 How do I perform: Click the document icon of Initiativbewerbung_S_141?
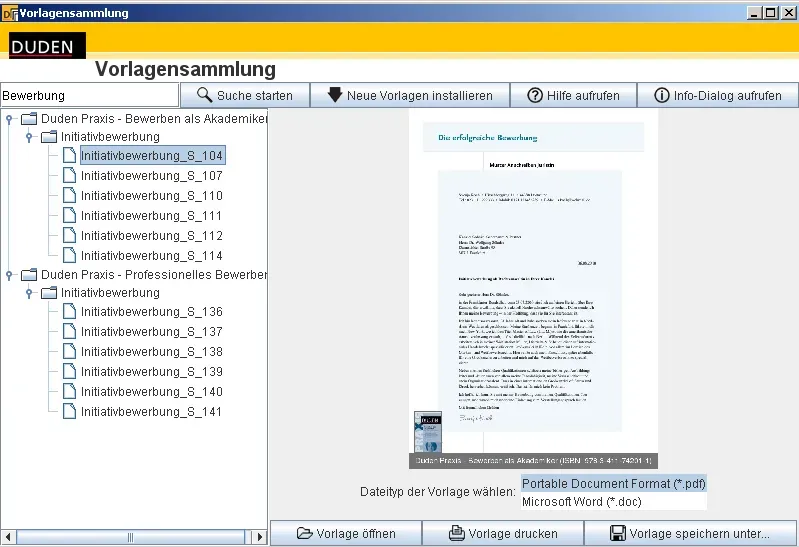pos(69,411)
